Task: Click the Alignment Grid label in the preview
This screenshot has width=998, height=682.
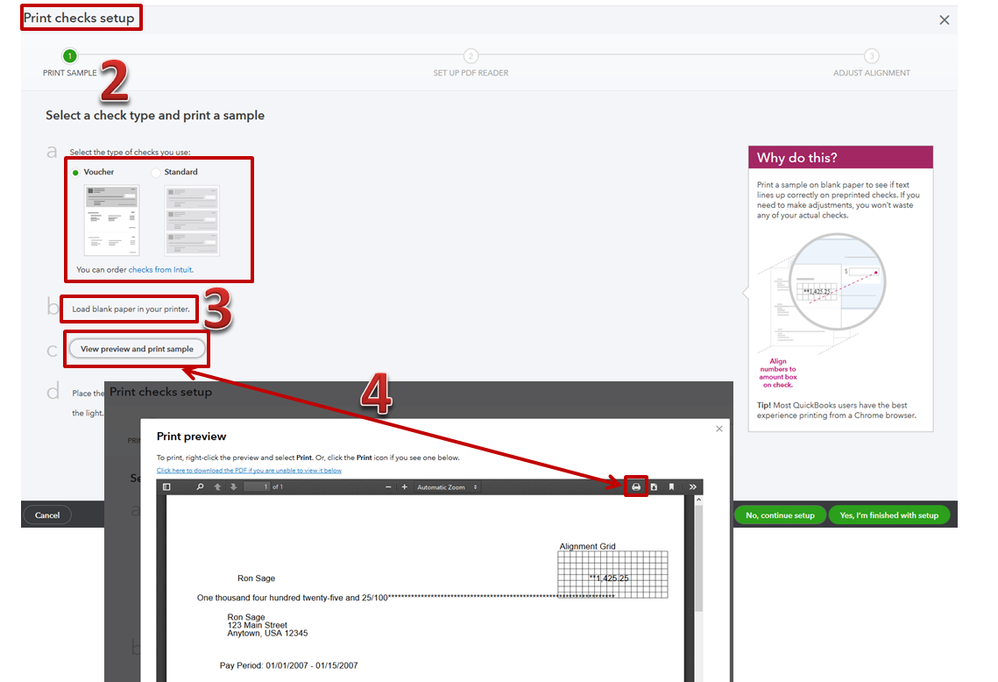Action: (587, 546)
